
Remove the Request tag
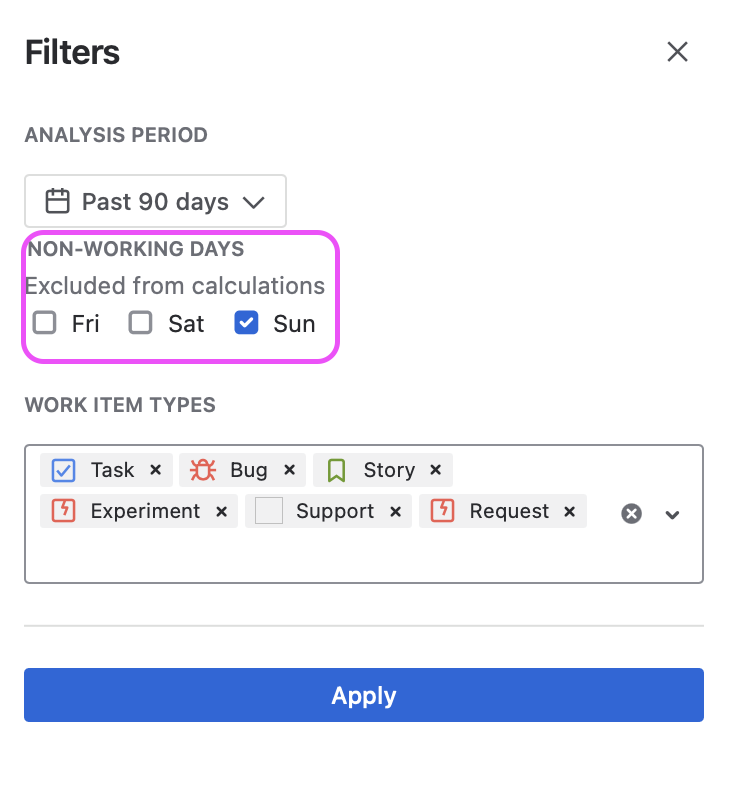[x=570, y=512]
